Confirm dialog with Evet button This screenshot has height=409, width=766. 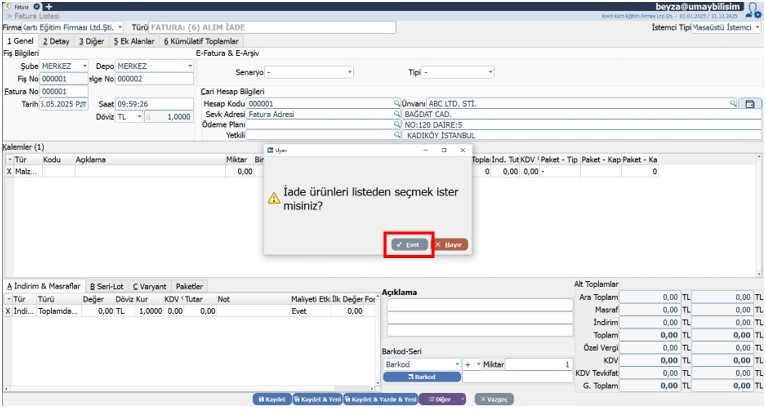click(x=409, y=244)
